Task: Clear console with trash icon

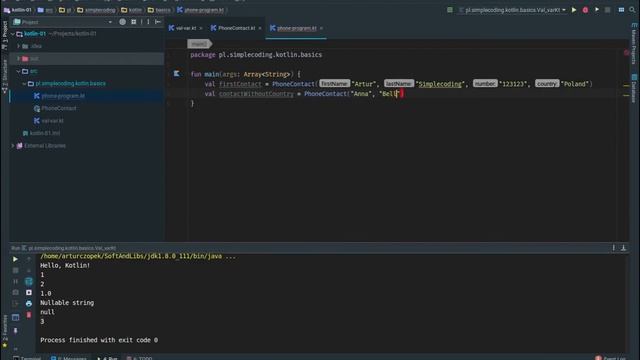Action: coord(29,315)
